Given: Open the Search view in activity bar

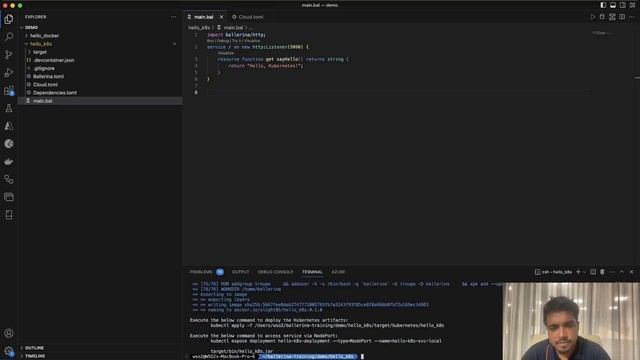Looking at the screenshot, I should (9, 37).
